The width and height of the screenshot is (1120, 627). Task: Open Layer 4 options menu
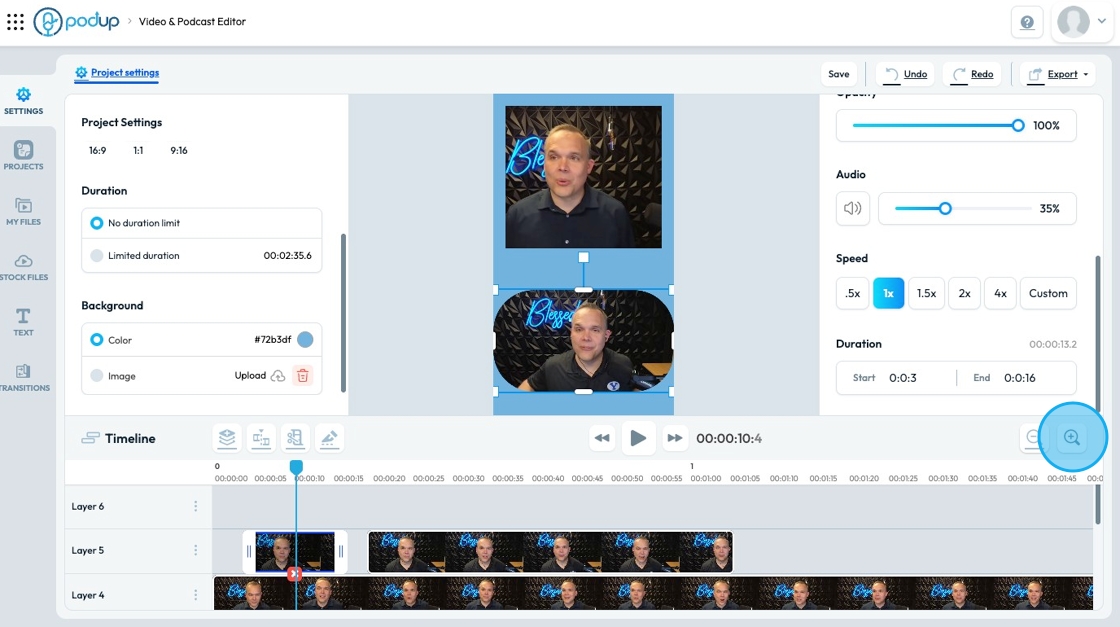196,595
